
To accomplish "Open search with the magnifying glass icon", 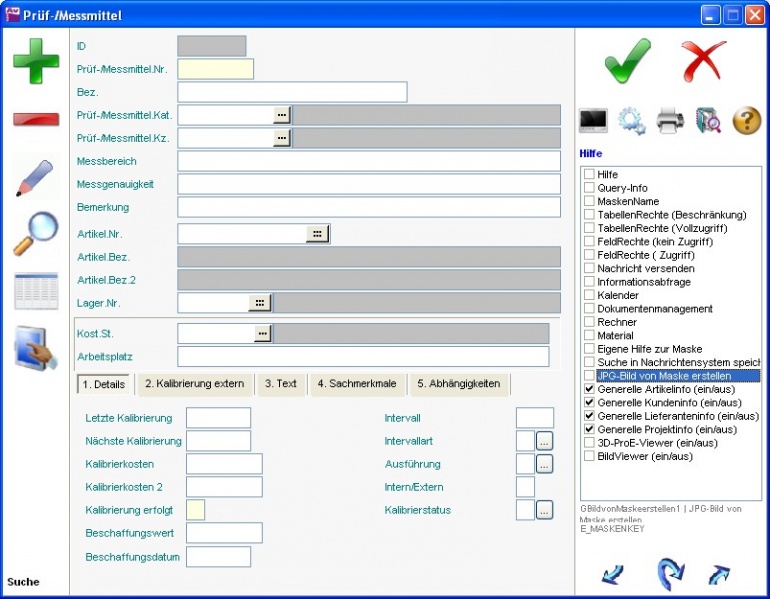I will tap(35, 234).
